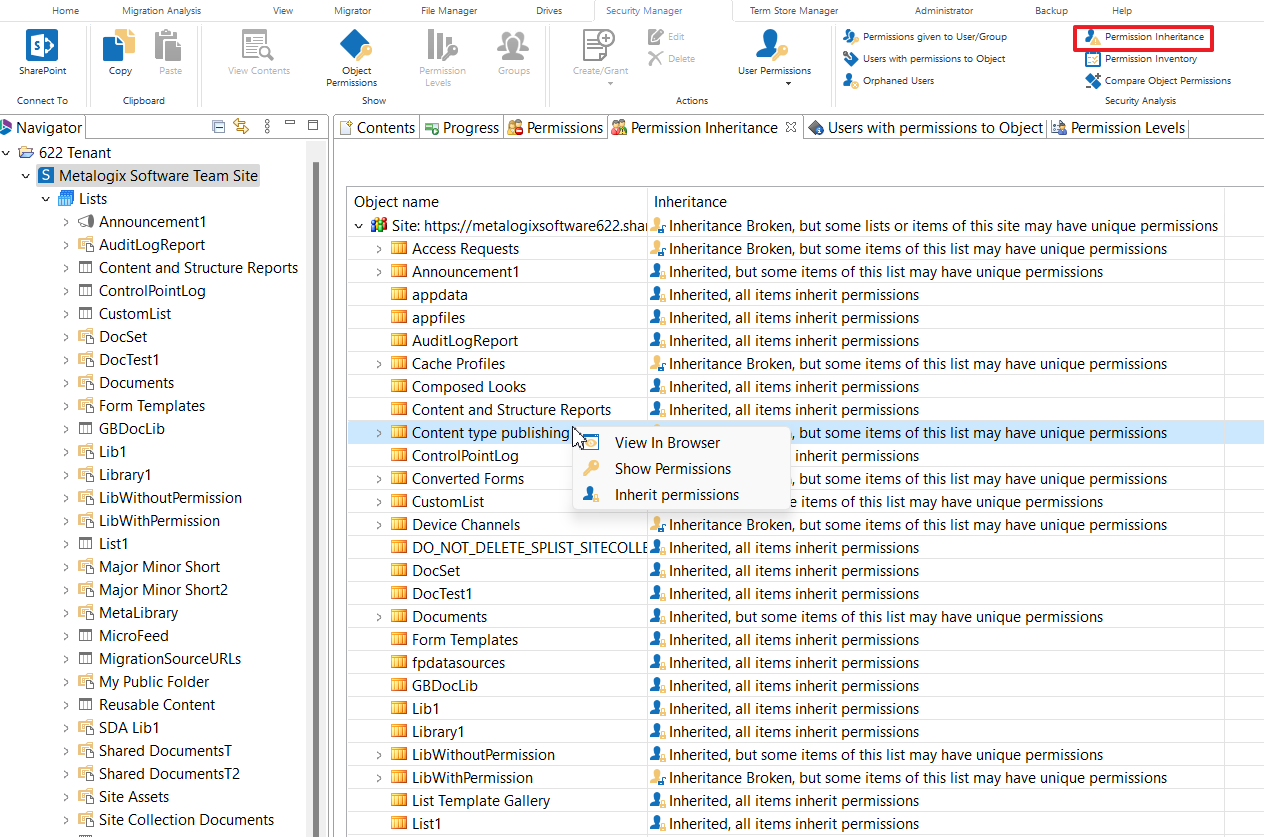The height and width of the screenshot is (837, 1264).
Task: Collapse the 622 Tenant node
Action: [8, 153]
